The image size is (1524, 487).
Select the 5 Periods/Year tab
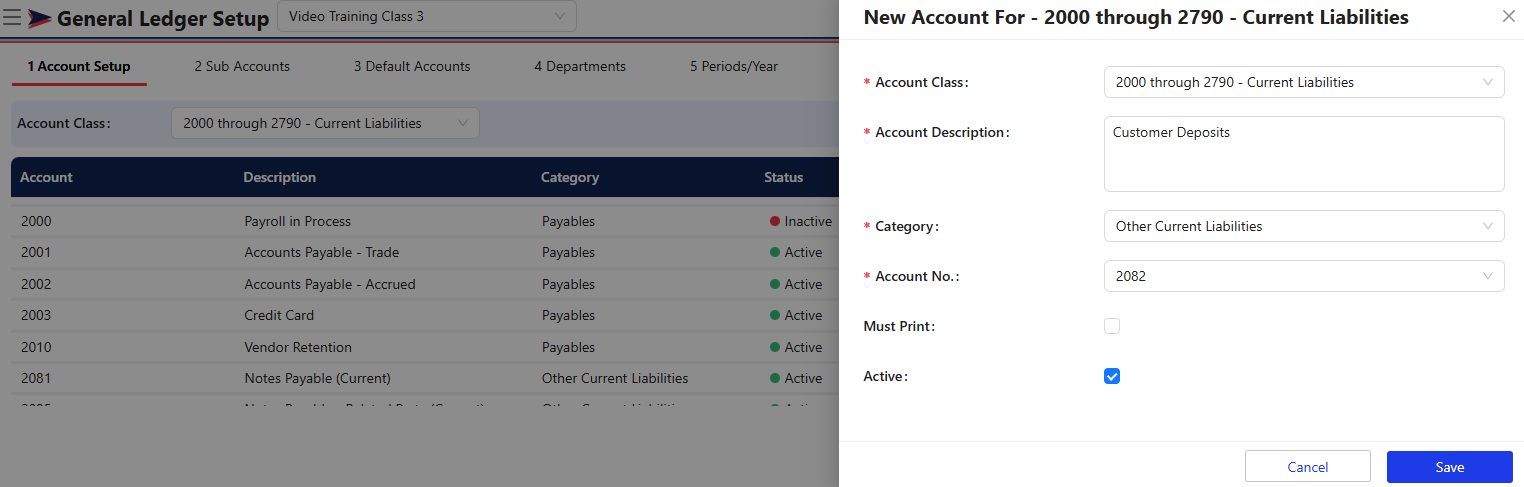coord(734,66)
